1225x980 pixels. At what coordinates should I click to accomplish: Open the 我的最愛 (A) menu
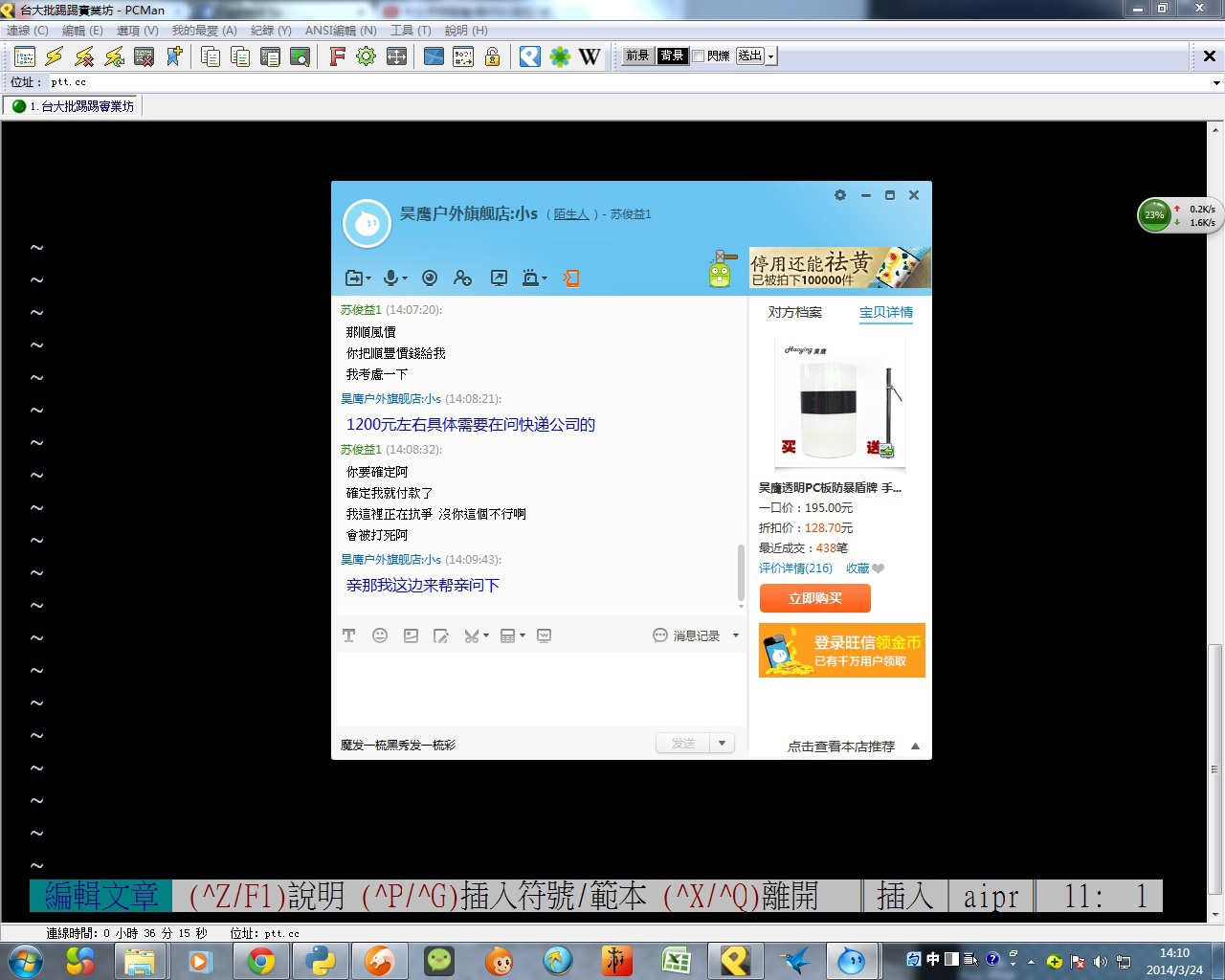tap(204, 31)
